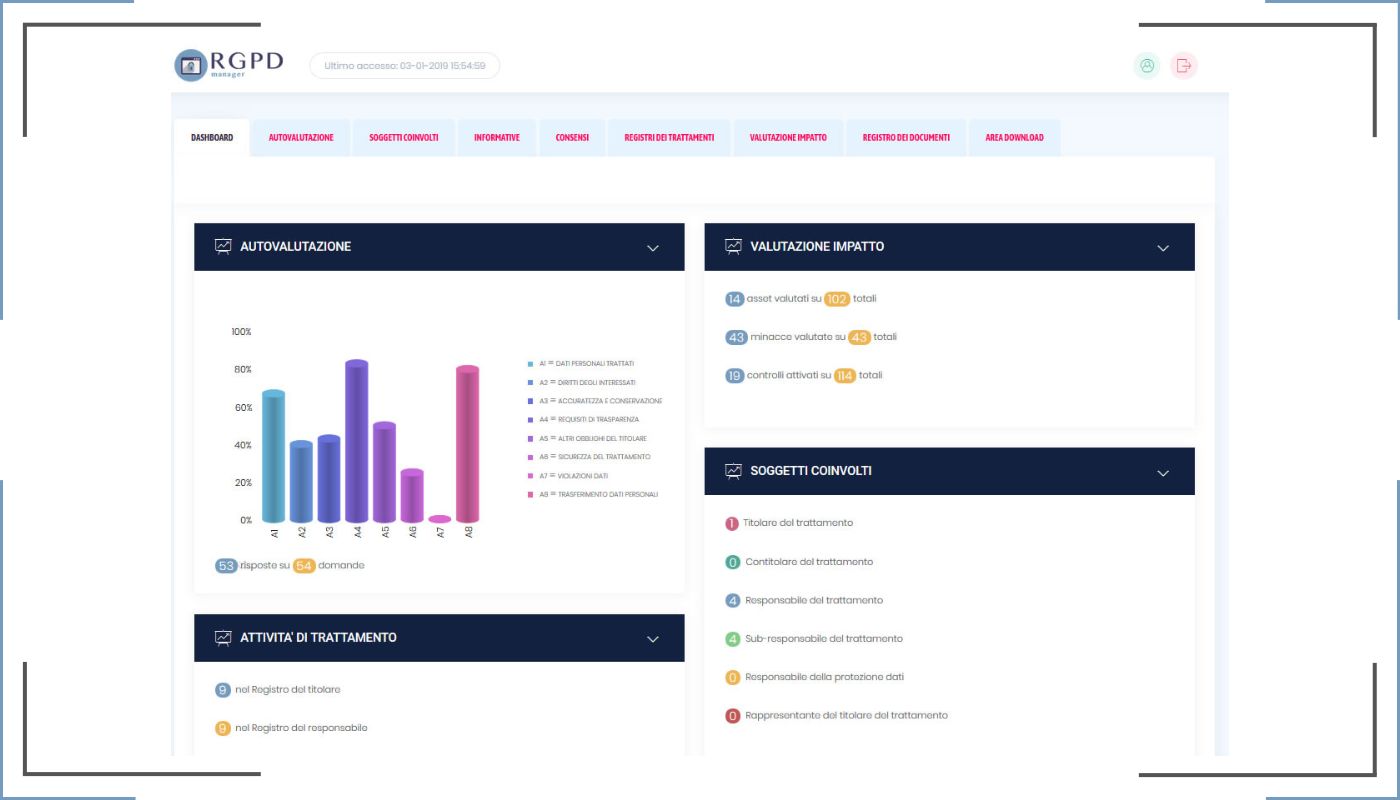Collapse the Soggetti Coinvolti panel
This screenshot has width=1400, height=800.
1162,473
